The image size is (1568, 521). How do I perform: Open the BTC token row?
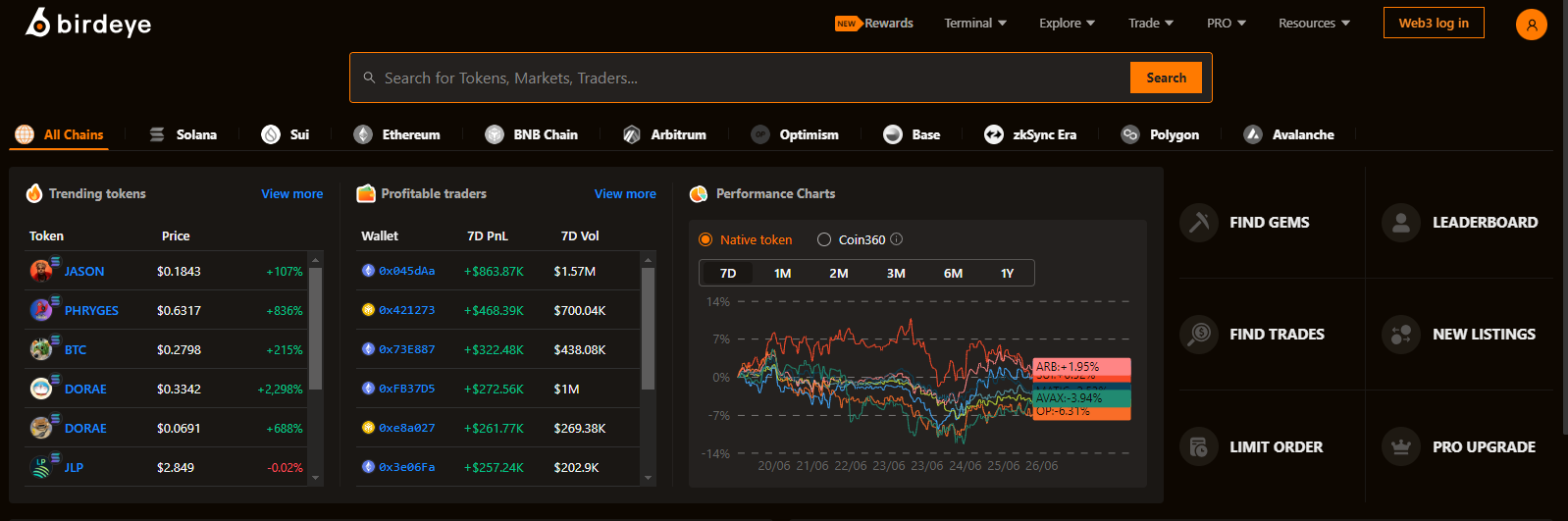[167, 349]
